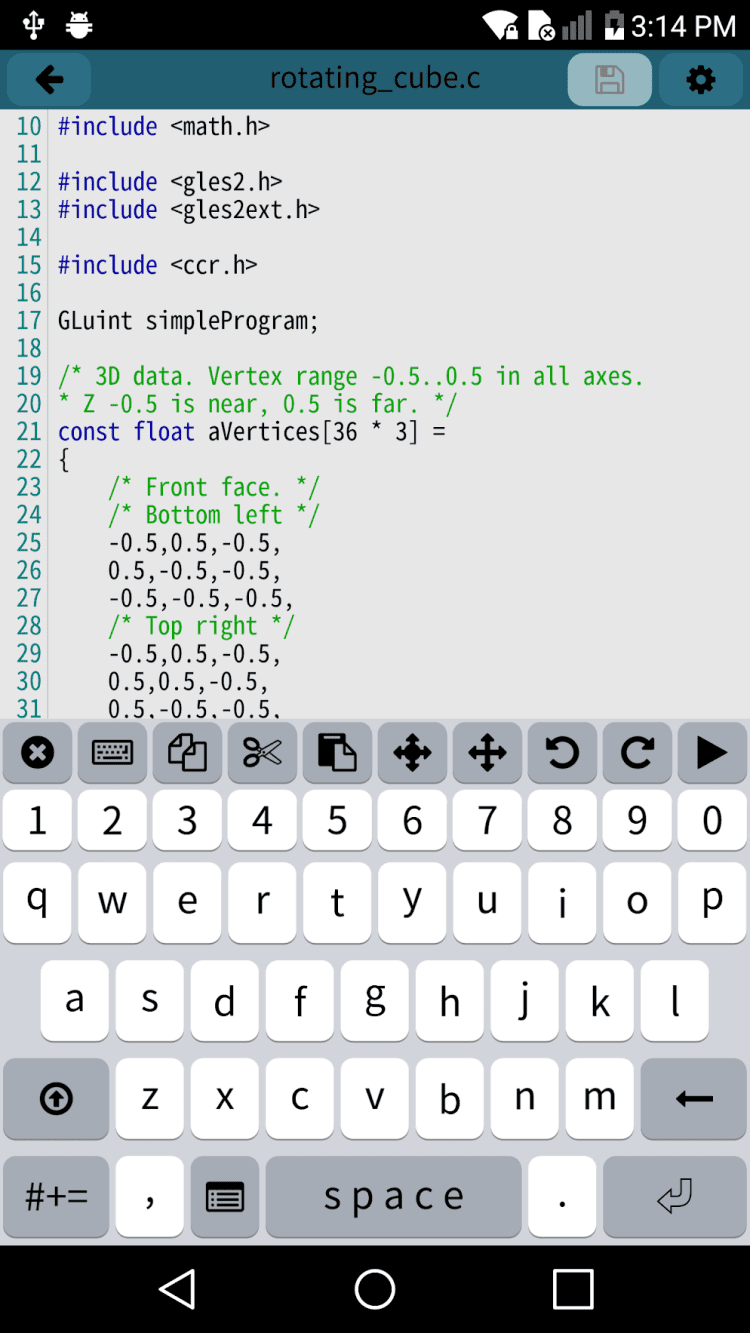Tap the number 8 key
This screenshot has height=1333, width=750.
(563, 820)
